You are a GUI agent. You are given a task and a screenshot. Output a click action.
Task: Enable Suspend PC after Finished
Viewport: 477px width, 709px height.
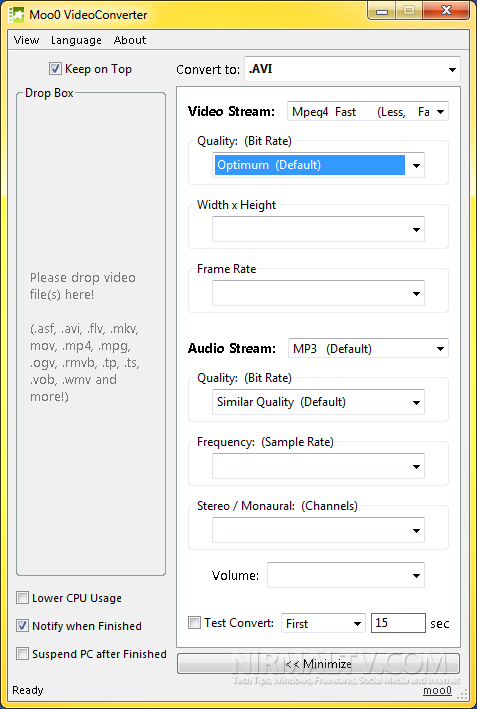(22, 654)
